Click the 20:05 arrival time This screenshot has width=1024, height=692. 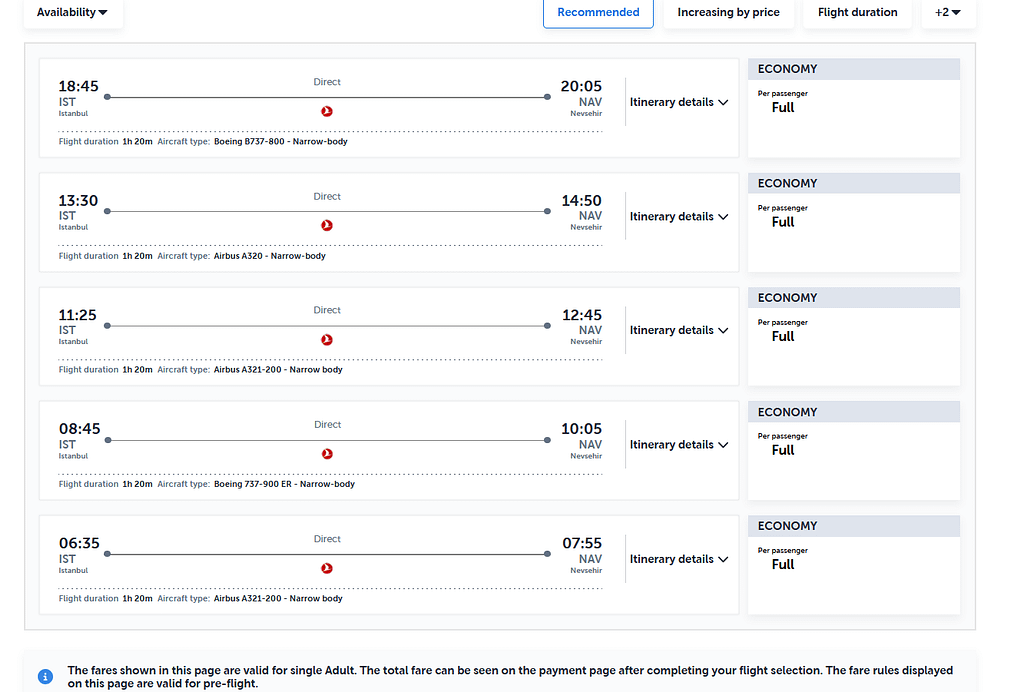(581, 86)
